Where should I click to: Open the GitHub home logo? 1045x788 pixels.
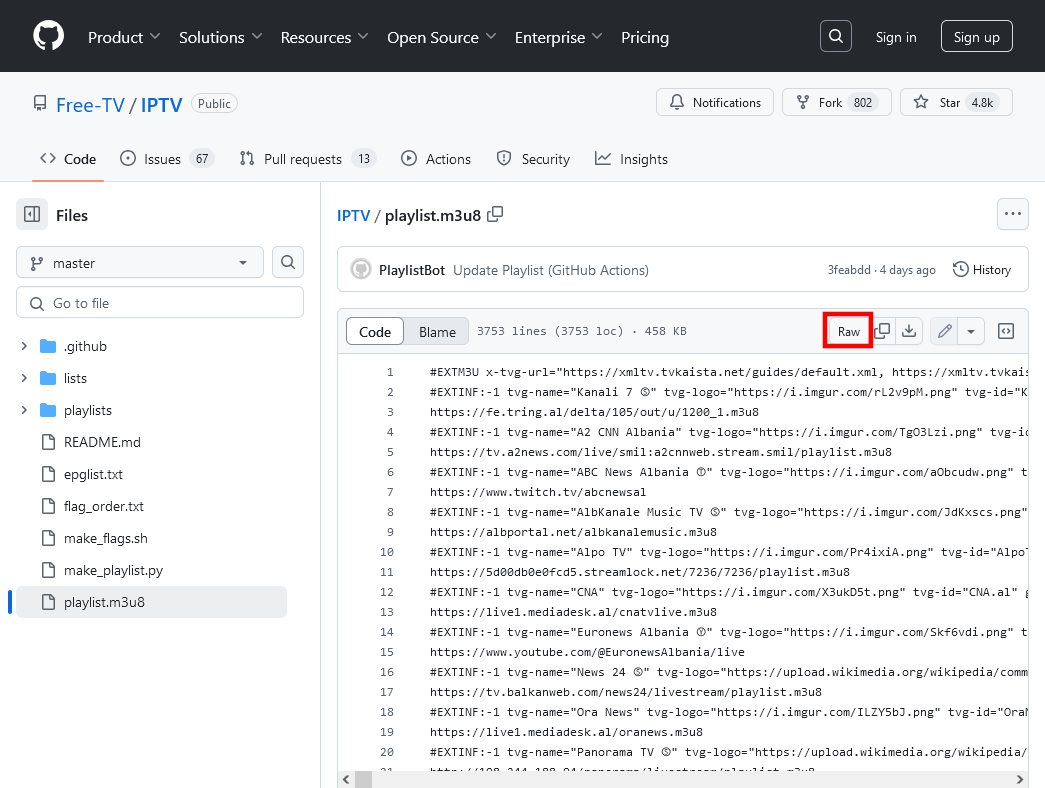[x=49, y=36]
